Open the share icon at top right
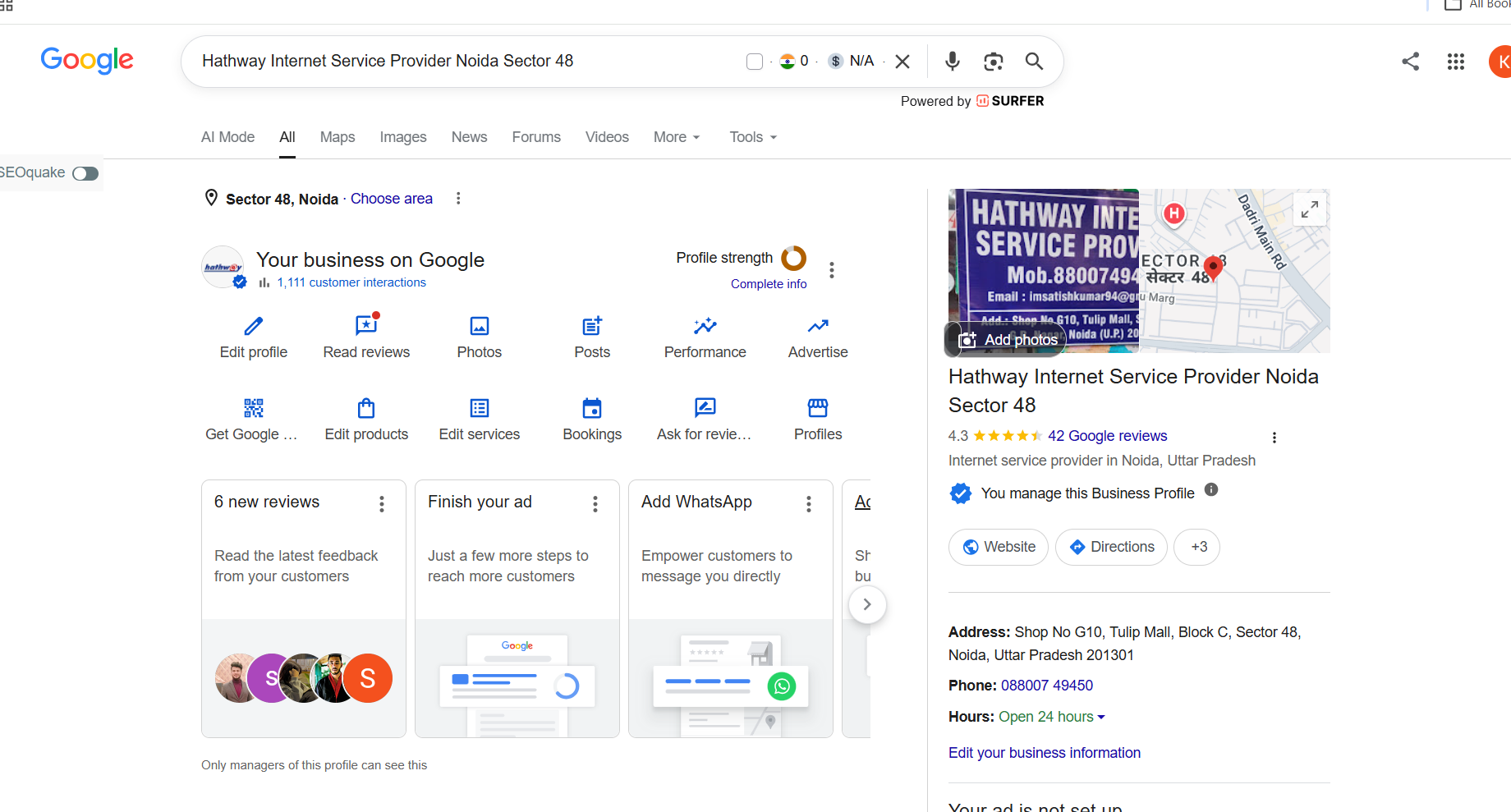This screenshot has width=1511, height=812. pyautogui.click(x=1410, y=62)
